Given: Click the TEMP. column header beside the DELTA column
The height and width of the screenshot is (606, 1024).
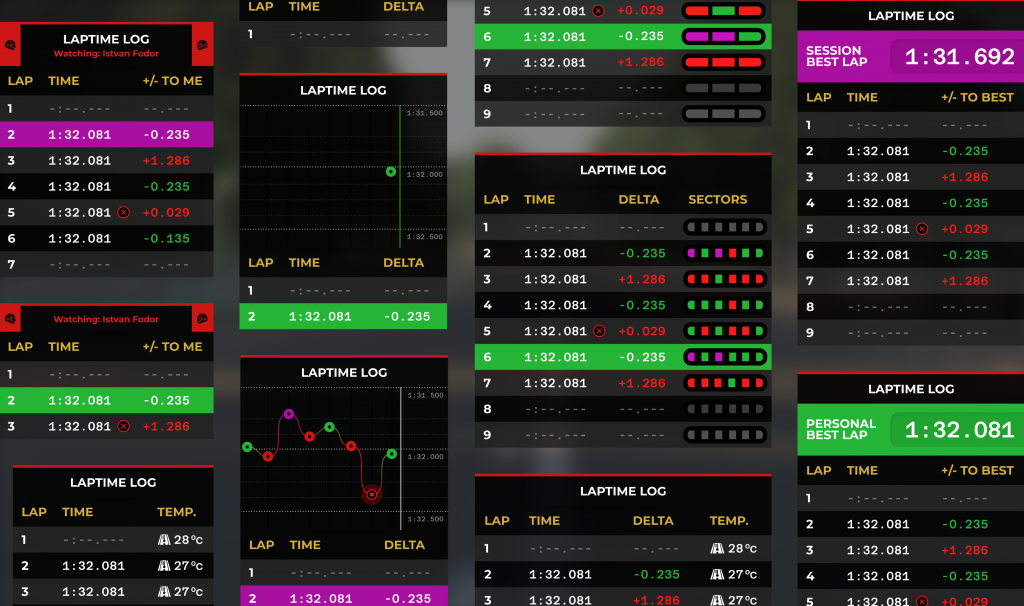Looking at the screenshot, I should (x=729, y=520).
